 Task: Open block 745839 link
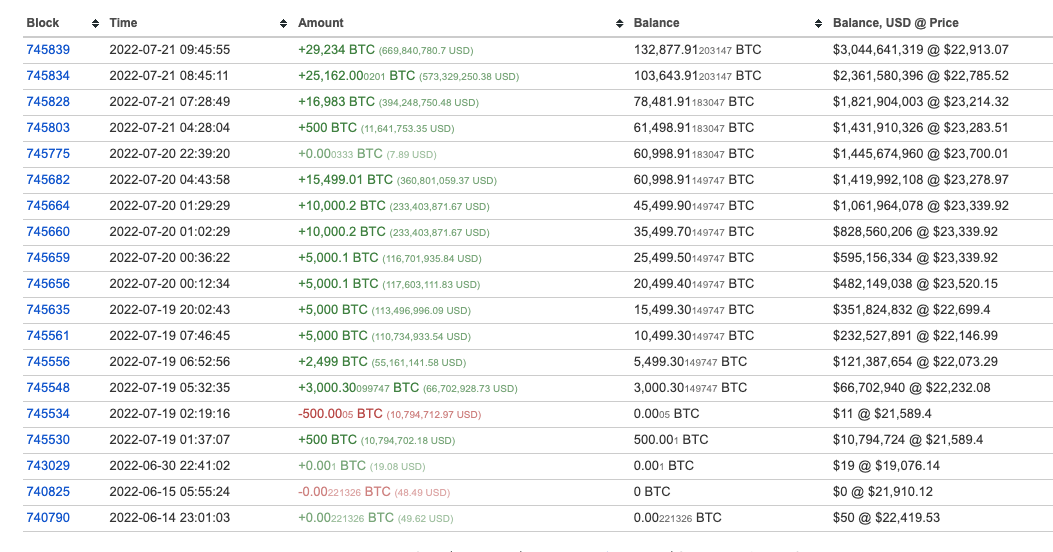(48, 49)
